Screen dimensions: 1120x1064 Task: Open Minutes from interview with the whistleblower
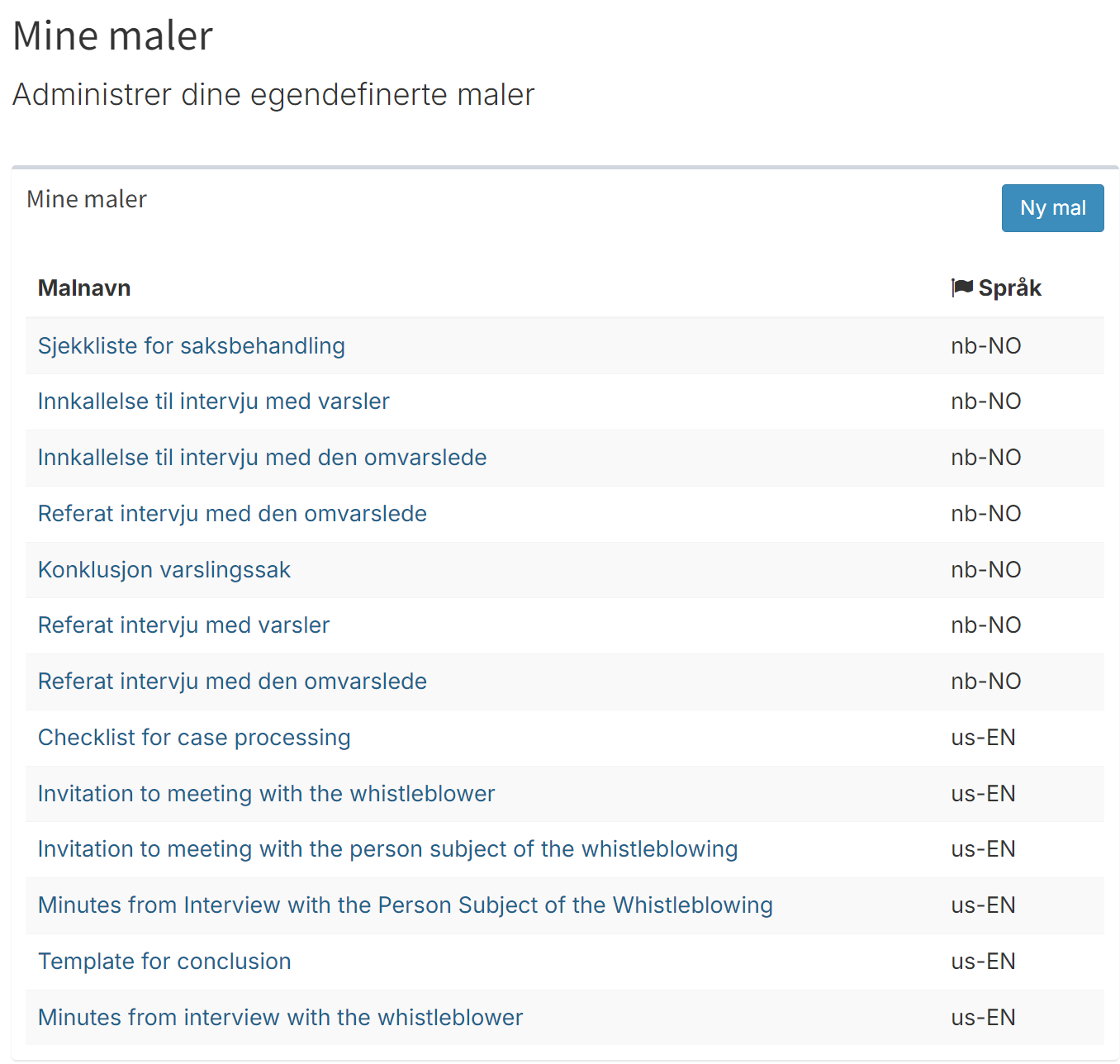[281, 1018]
